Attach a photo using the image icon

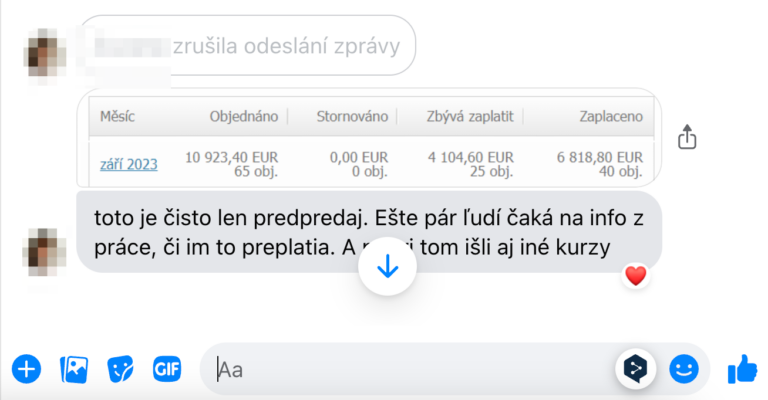tap(74, 369)
